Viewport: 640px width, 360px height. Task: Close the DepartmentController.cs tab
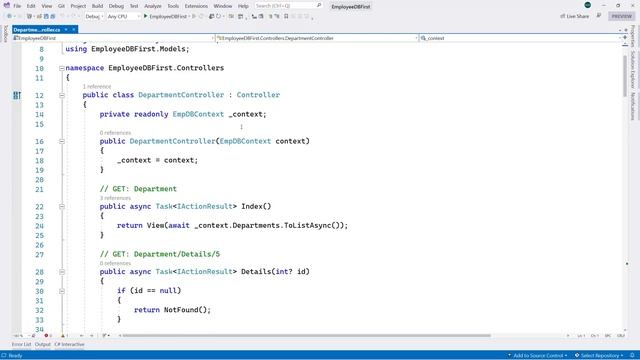(x=73, y=29)
